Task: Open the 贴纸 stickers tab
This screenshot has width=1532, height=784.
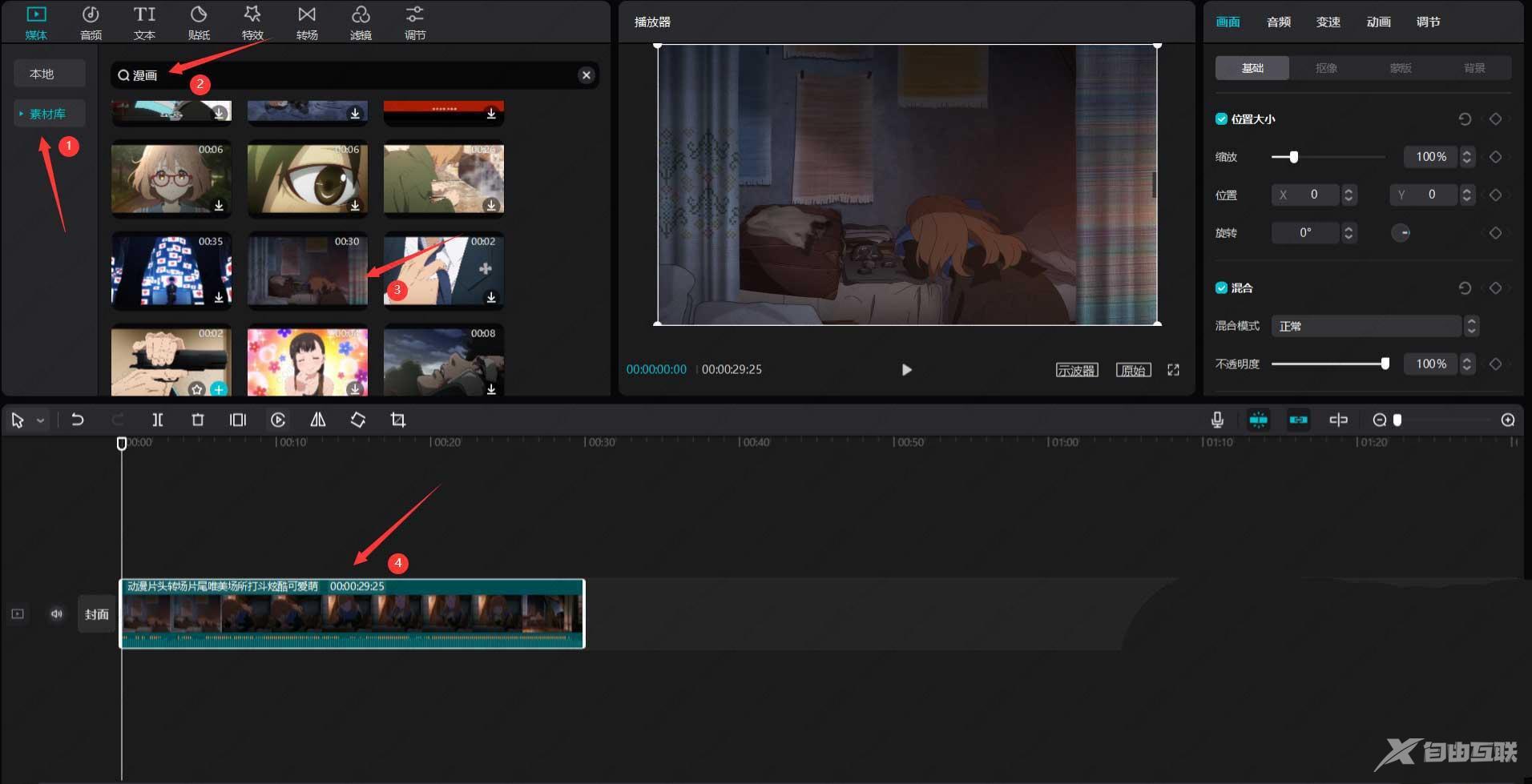Action: click(x=199, y=22)
